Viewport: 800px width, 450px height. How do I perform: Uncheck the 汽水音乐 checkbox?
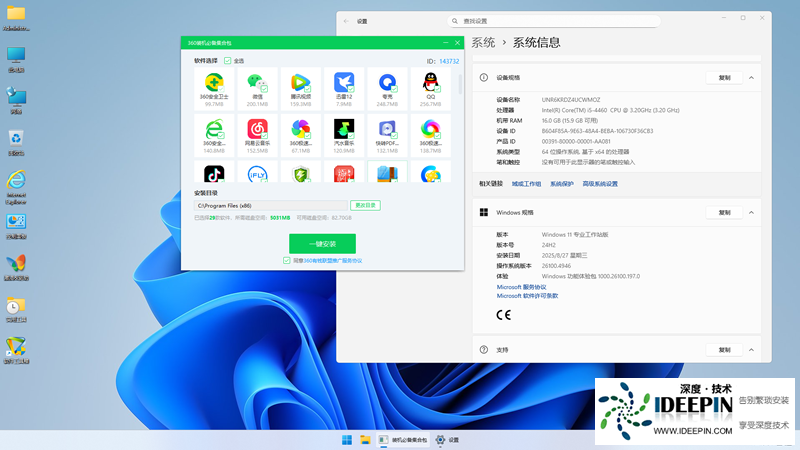pos(351,136)
